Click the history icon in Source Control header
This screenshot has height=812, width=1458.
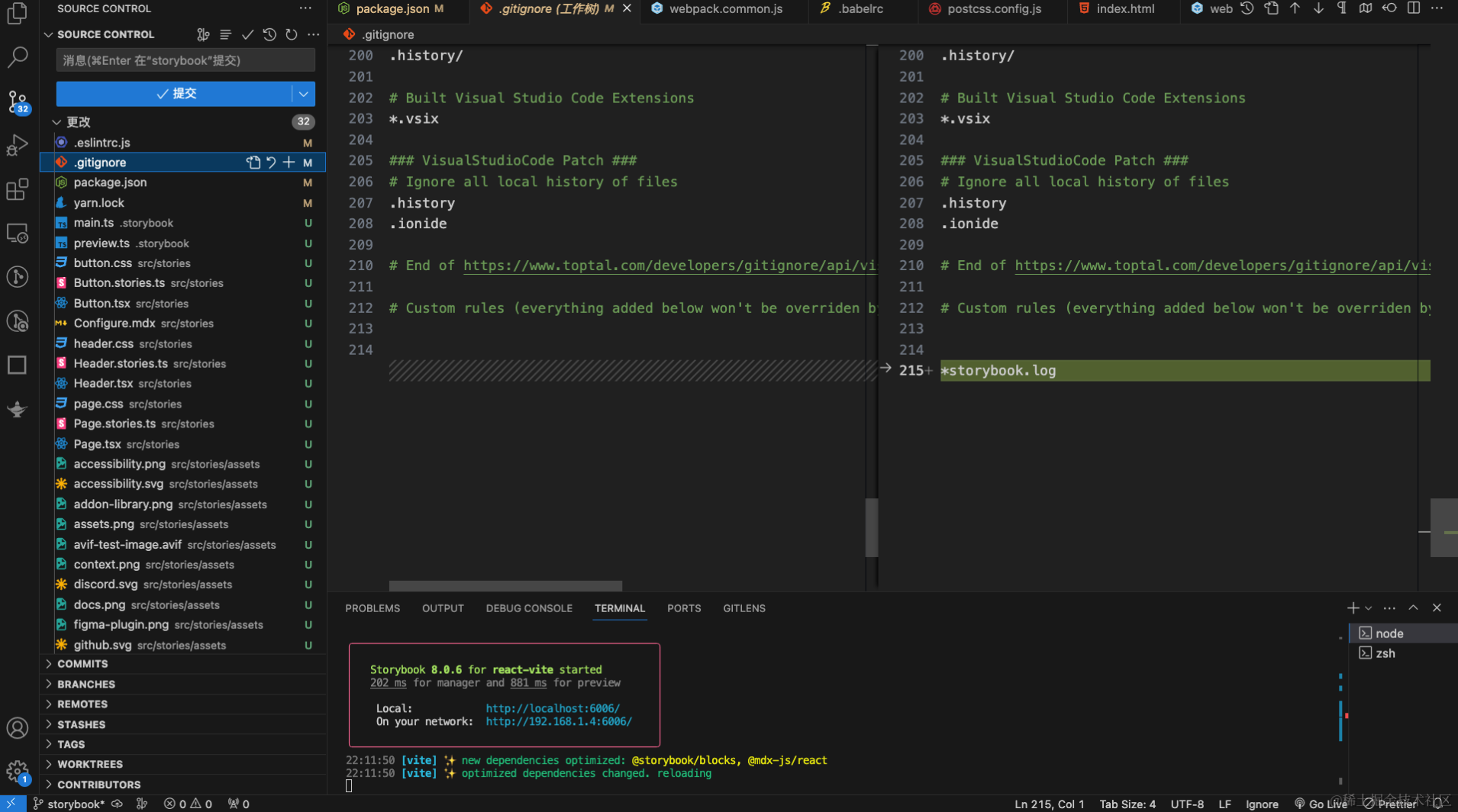pyautogui.click(x=269, y=34)
